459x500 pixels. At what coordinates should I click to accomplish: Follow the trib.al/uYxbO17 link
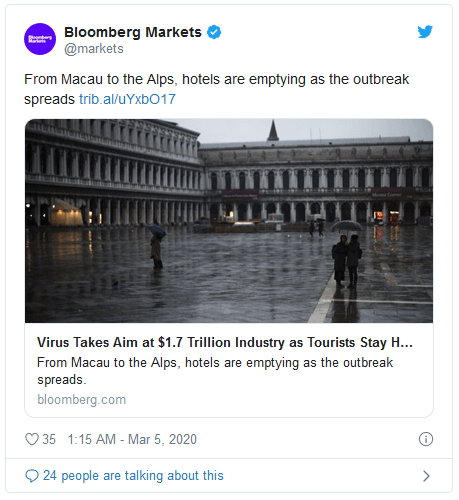(x=127, y=99)
